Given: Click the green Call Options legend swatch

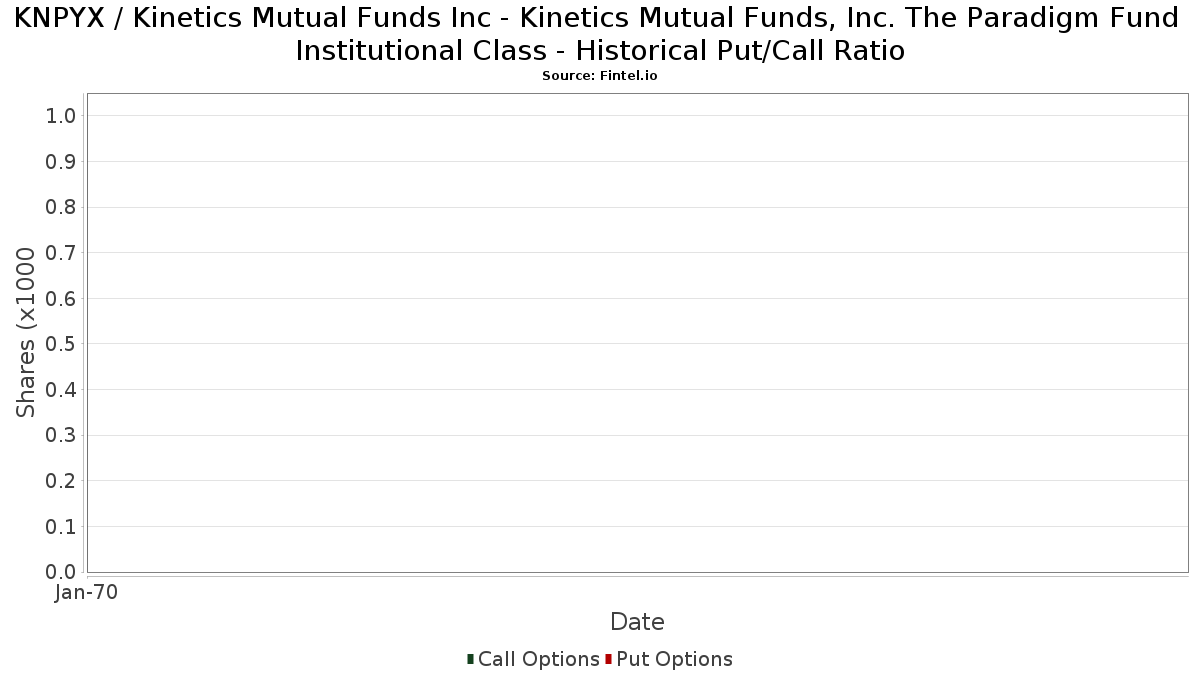Looking at the screenshot, I should tap(470, 659).
